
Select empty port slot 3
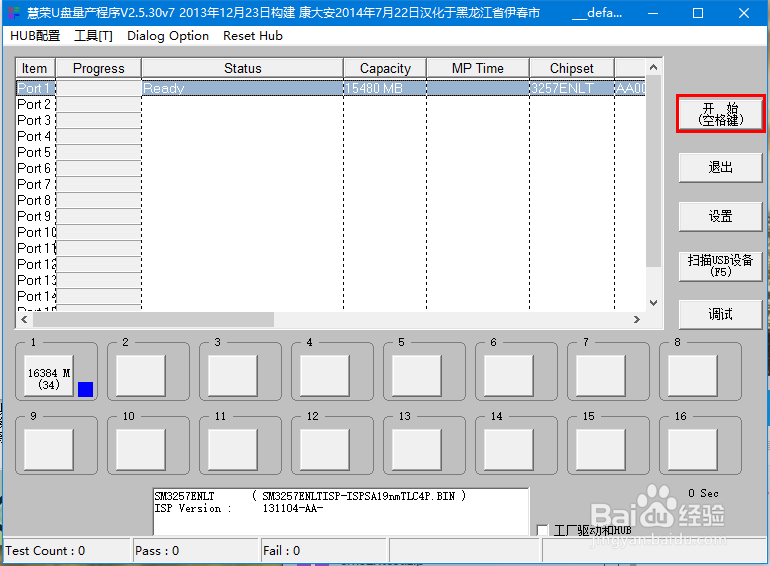click(x=233, y=376)
